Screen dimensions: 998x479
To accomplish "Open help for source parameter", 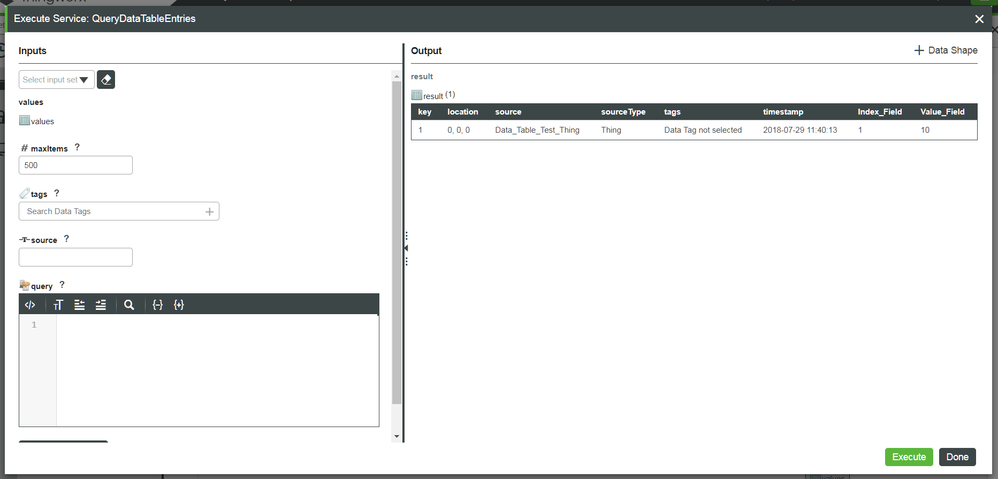I will tap(66, 239).
